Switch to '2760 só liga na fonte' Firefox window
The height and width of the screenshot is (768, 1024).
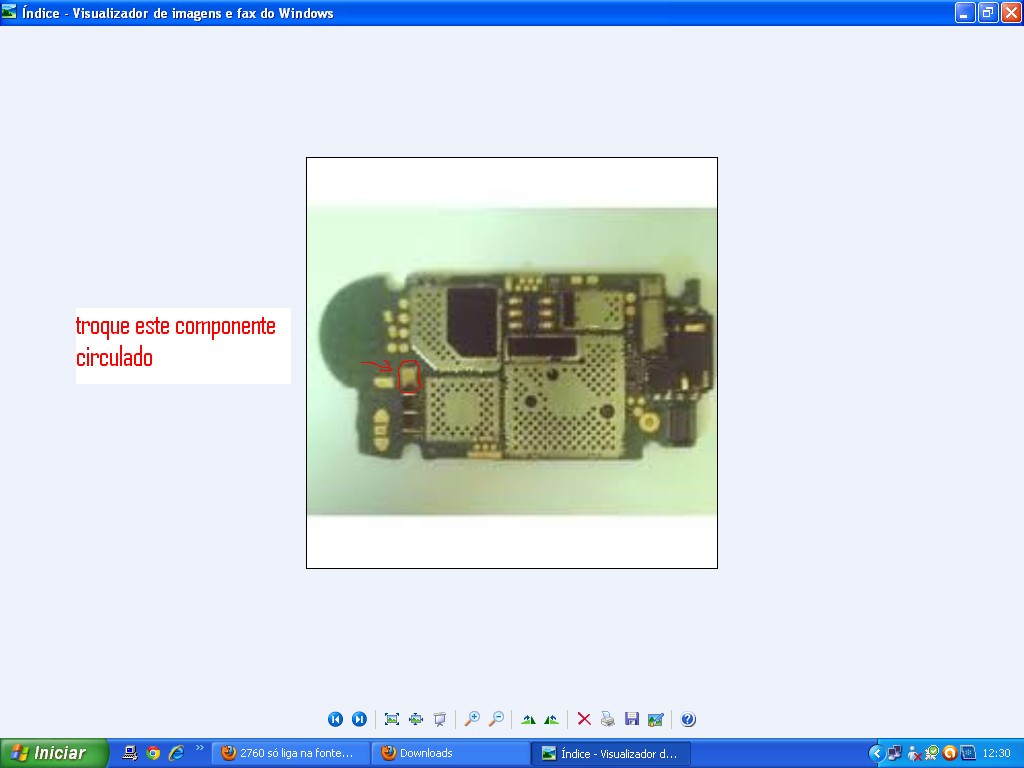coord(290,753)
